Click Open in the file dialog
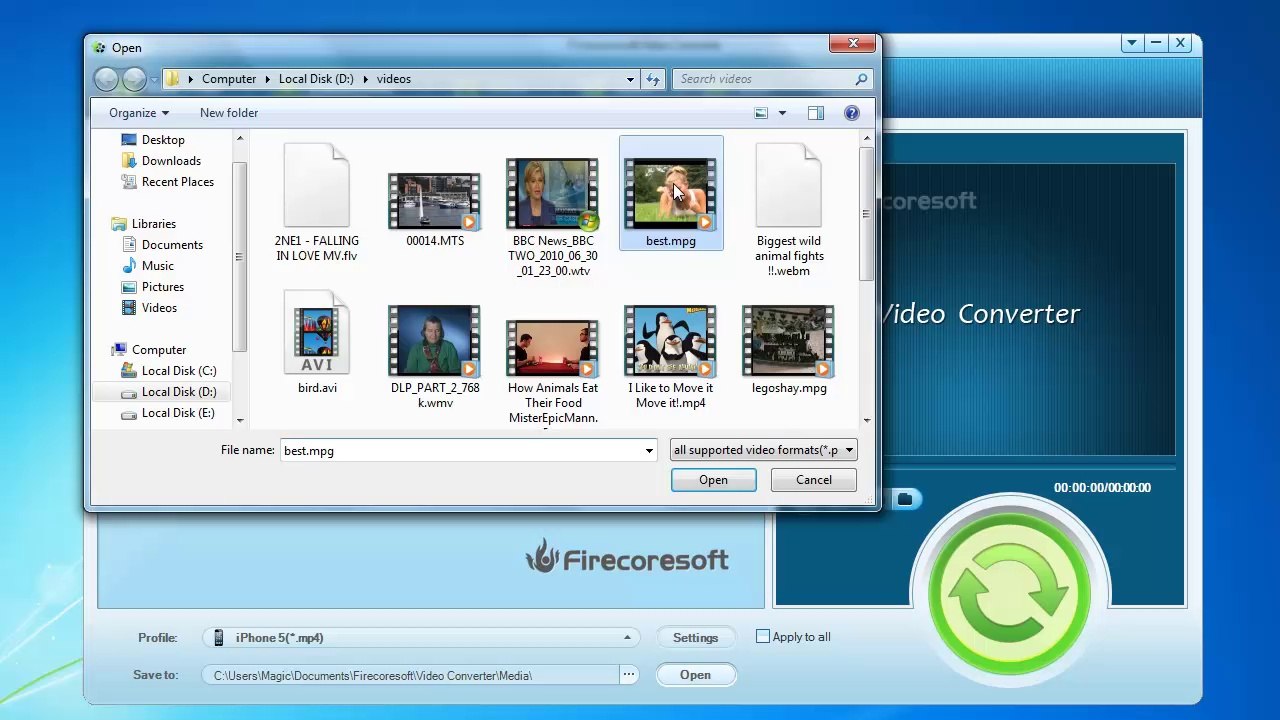This screenshot has width=1280, height=720. (x=713, y=480)
